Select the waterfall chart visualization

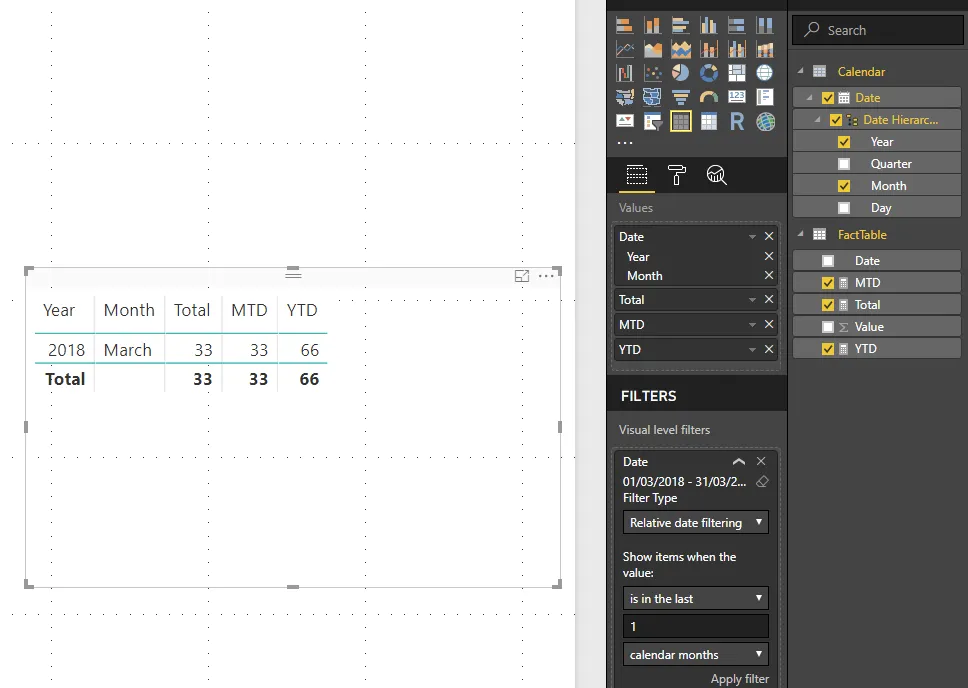625,73
